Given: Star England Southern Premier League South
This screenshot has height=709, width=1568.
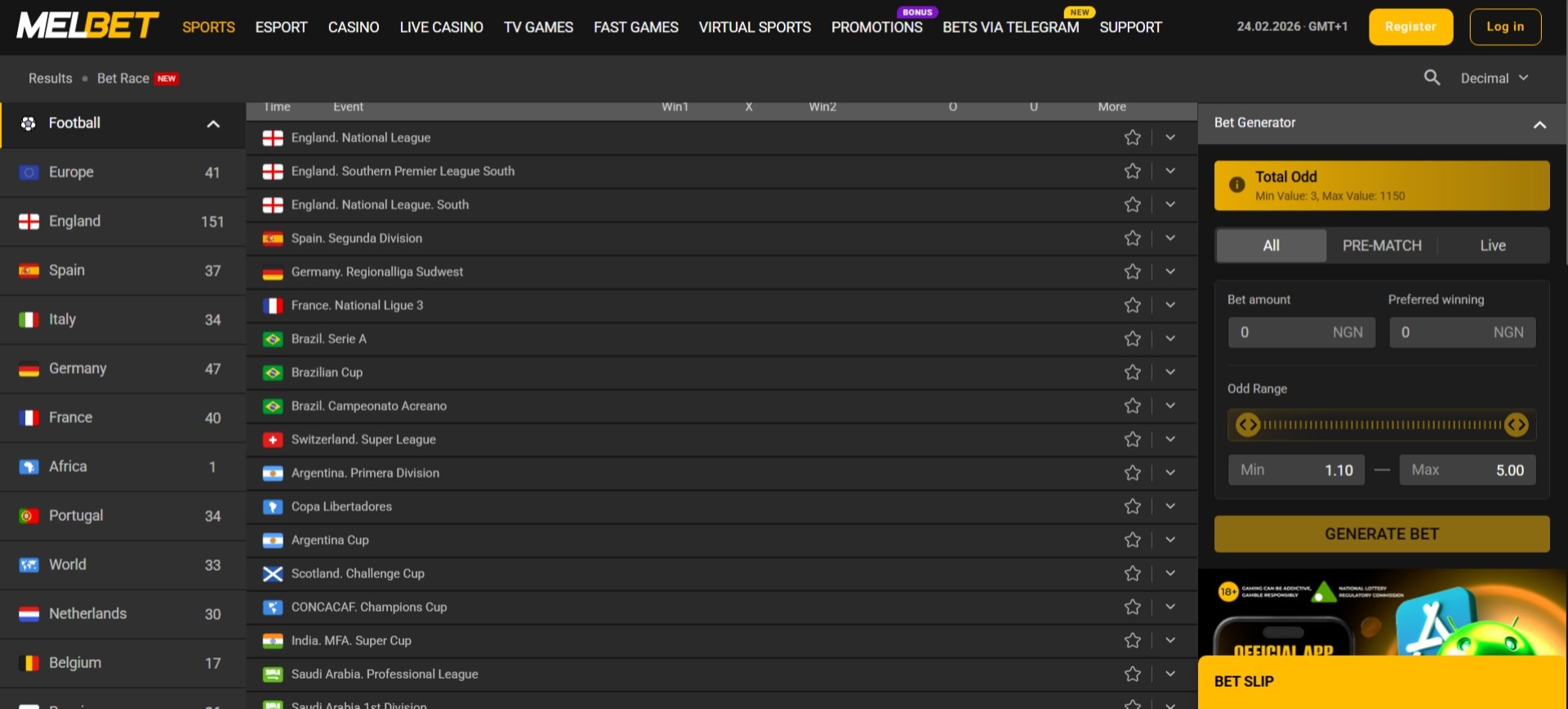Looking at the screenshot, I should (1132, 171).
